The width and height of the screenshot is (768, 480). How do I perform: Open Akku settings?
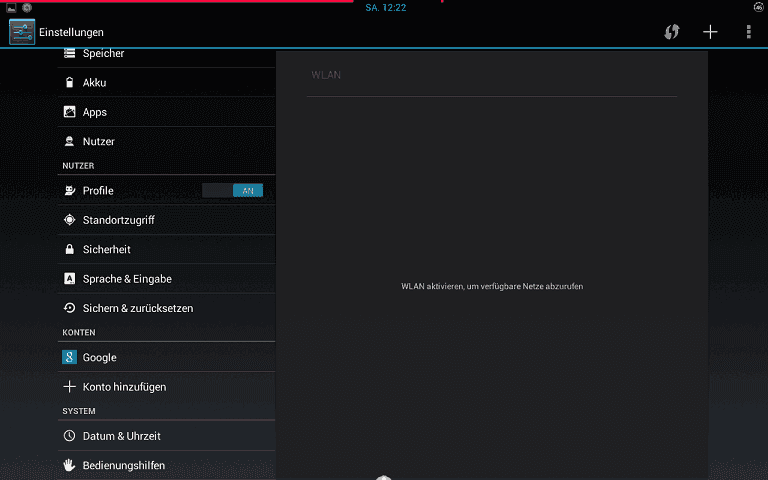point(167,82)
